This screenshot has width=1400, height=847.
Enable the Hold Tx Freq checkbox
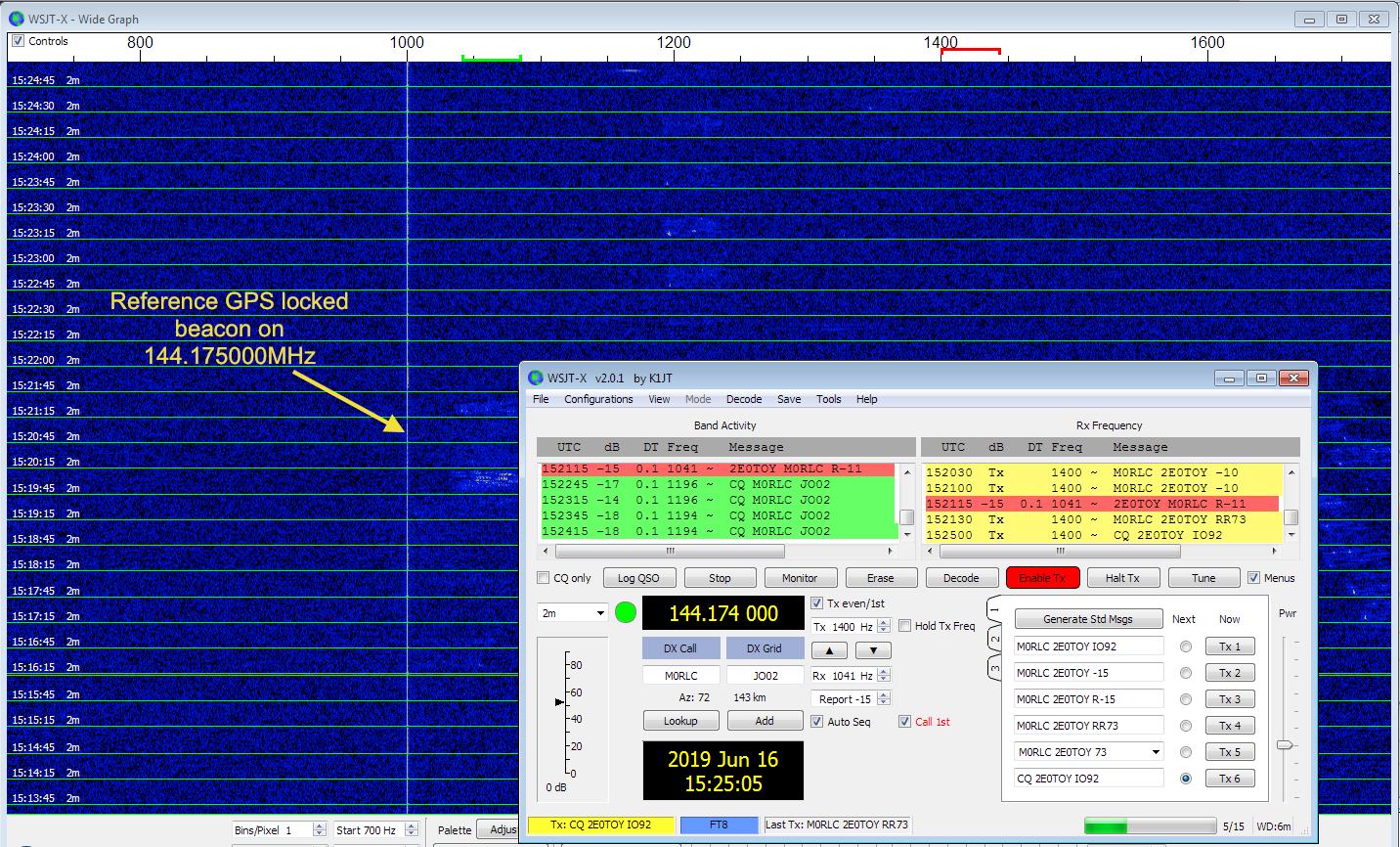[905, 626]
